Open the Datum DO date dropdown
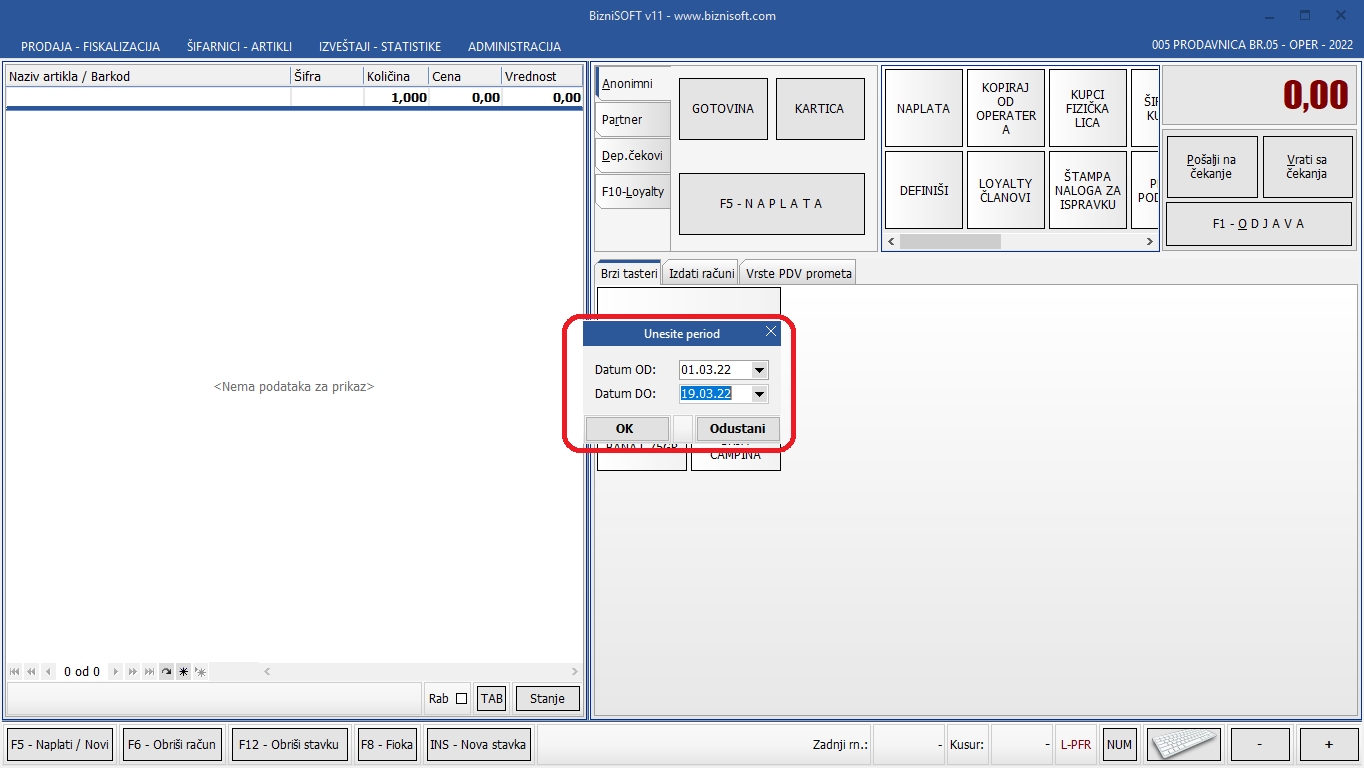This screenshot has height=768, width=1364. pos(759,394)
